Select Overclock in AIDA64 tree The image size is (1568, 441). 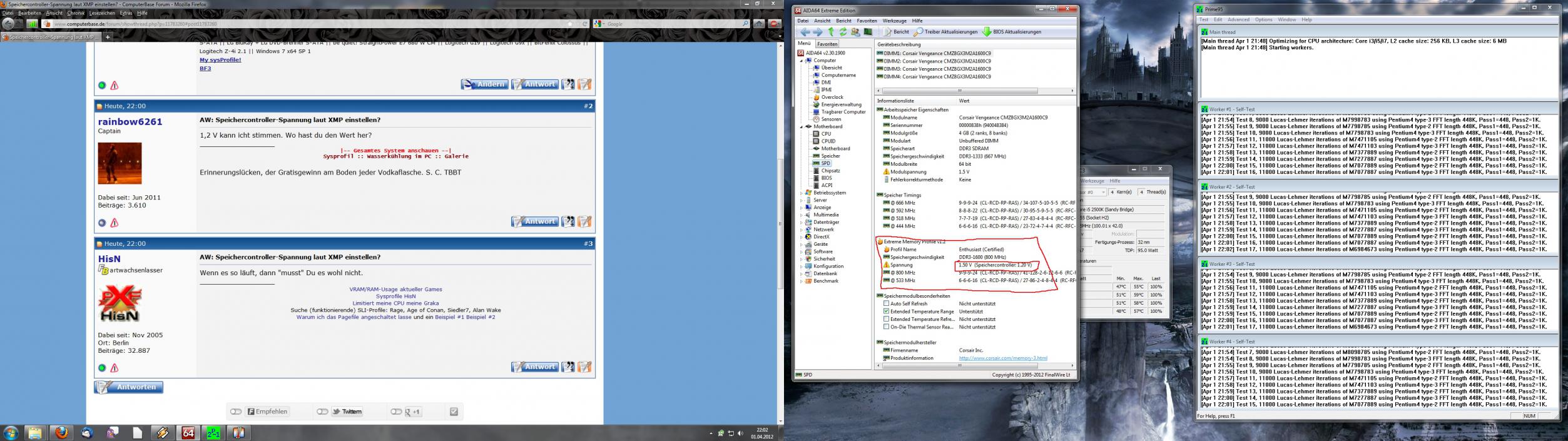pos(828,98)
